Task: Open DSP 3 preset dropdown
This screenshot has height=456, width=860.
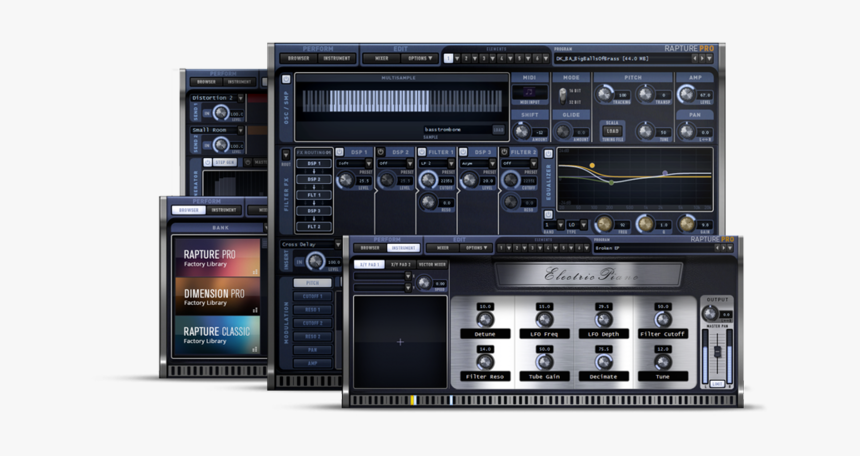Action: pos(492,164)
